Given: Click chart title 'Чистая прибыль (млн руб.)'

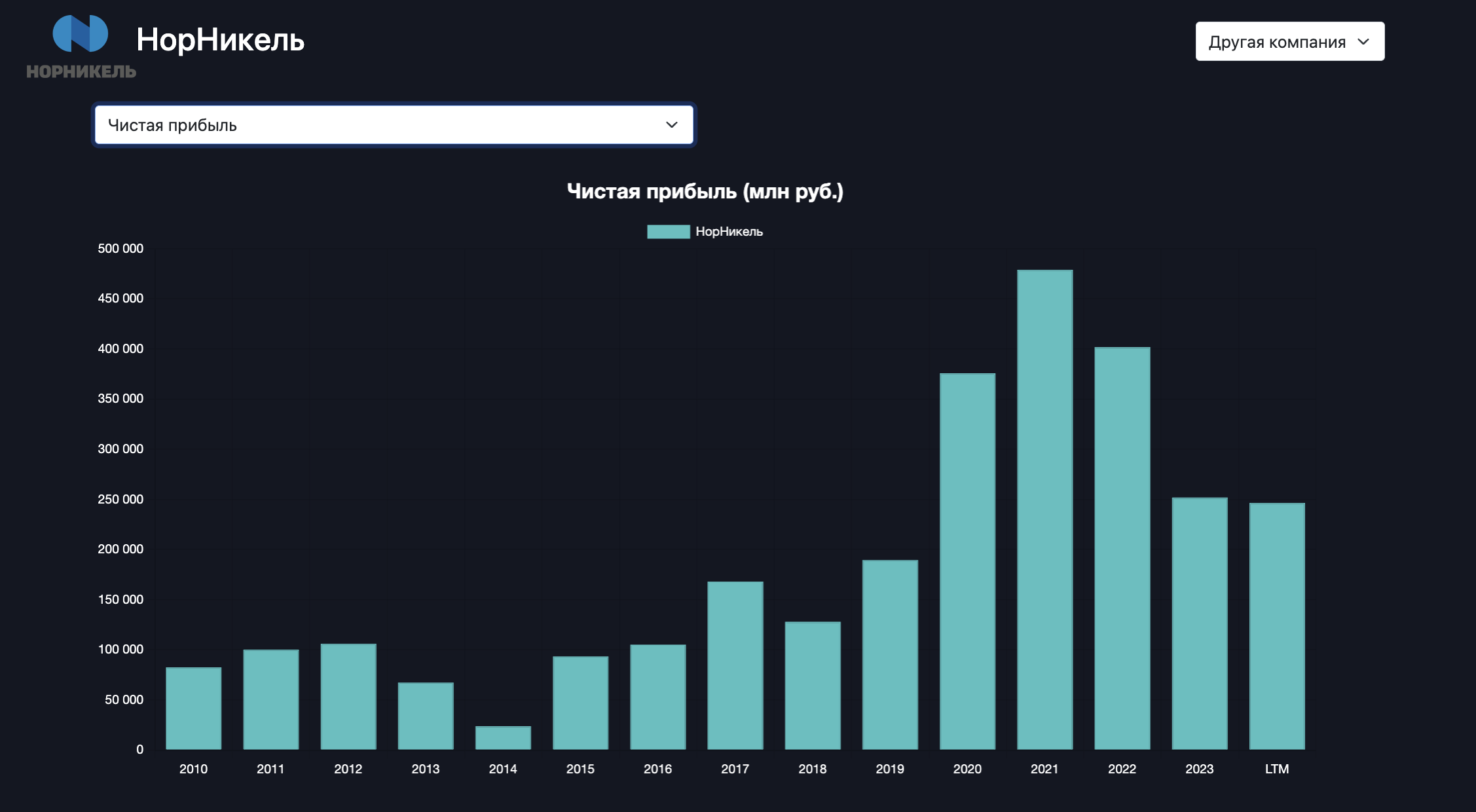Looking at the screenshot, I should tap(705, 191).
